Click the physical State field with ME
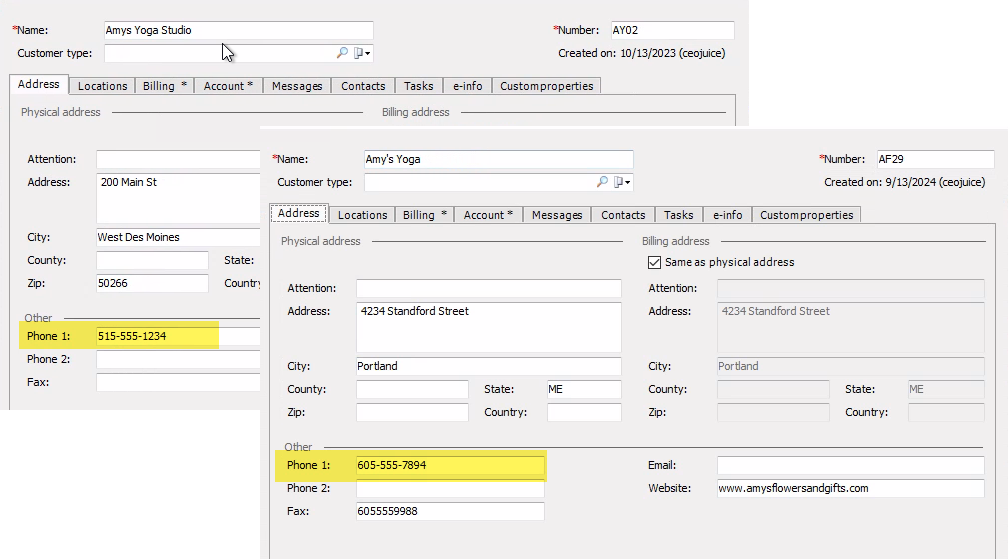 coord(584,389)
